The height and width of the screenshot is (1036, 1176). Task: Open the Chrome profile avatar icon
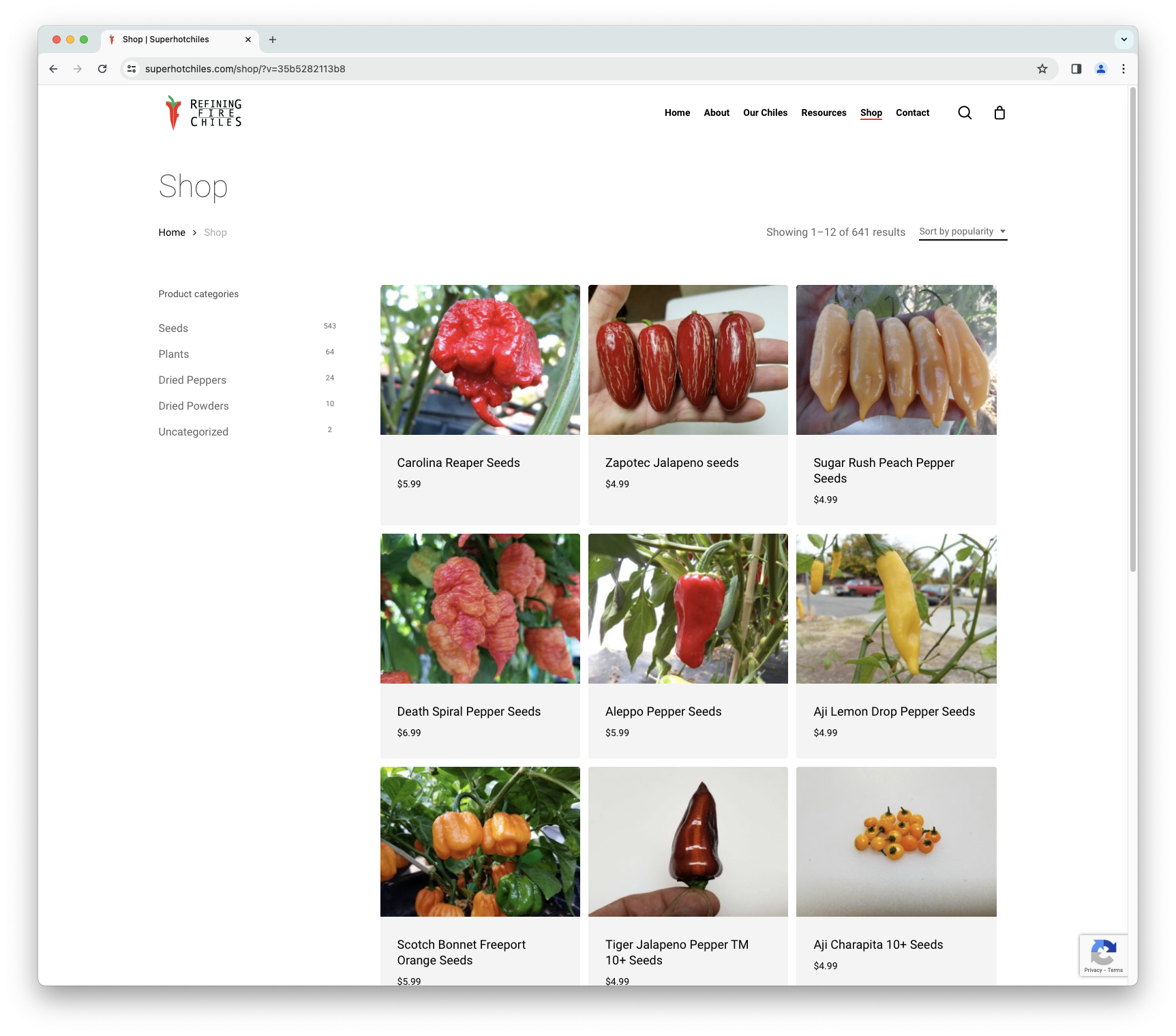(x=1101, y=69)
